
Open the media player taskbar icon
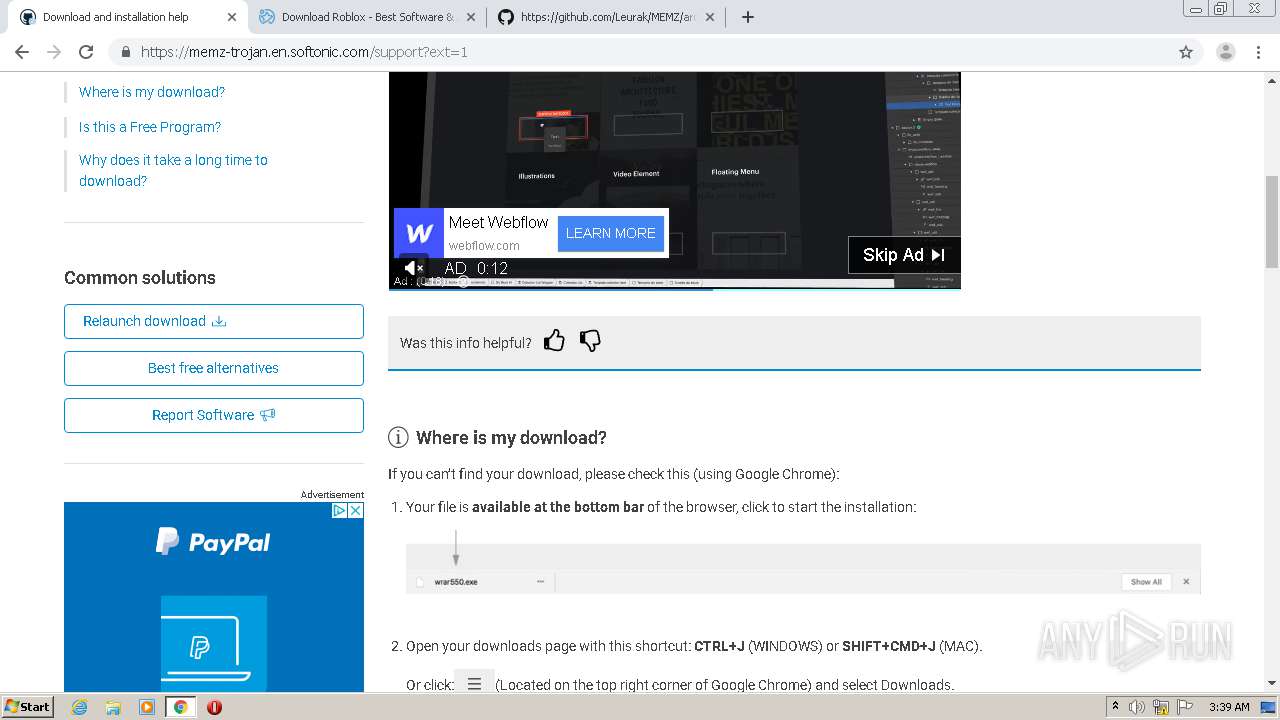pyautogui.click(x=147, y=707)
